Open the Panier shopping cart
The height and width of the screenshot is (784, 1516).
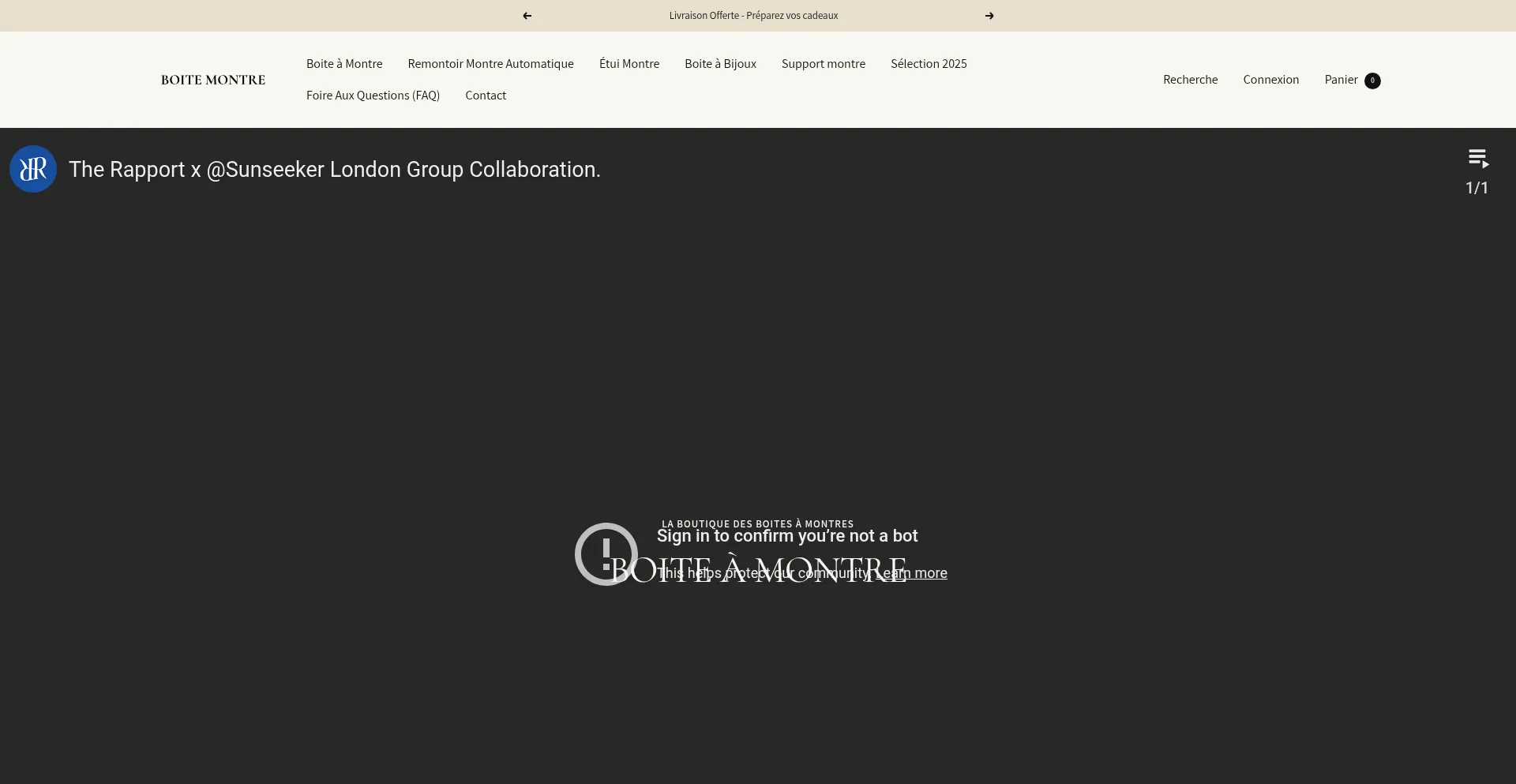point(1341,80)
